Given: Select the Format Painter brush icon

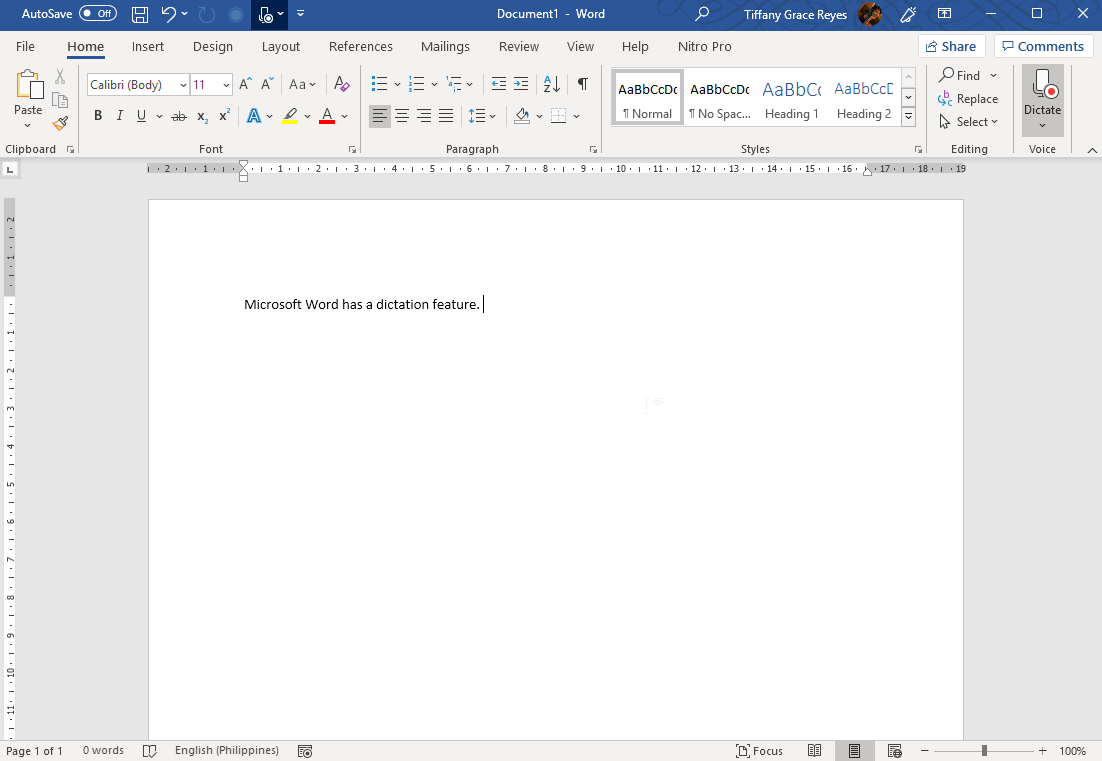Looking at the screenshot, I should pyautogui.click(x=60, y=124).
